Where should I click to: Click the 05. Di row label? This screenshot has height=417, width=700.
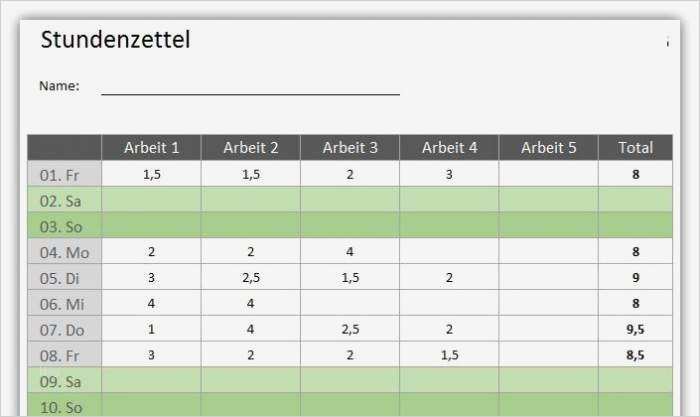pos(64,278)
